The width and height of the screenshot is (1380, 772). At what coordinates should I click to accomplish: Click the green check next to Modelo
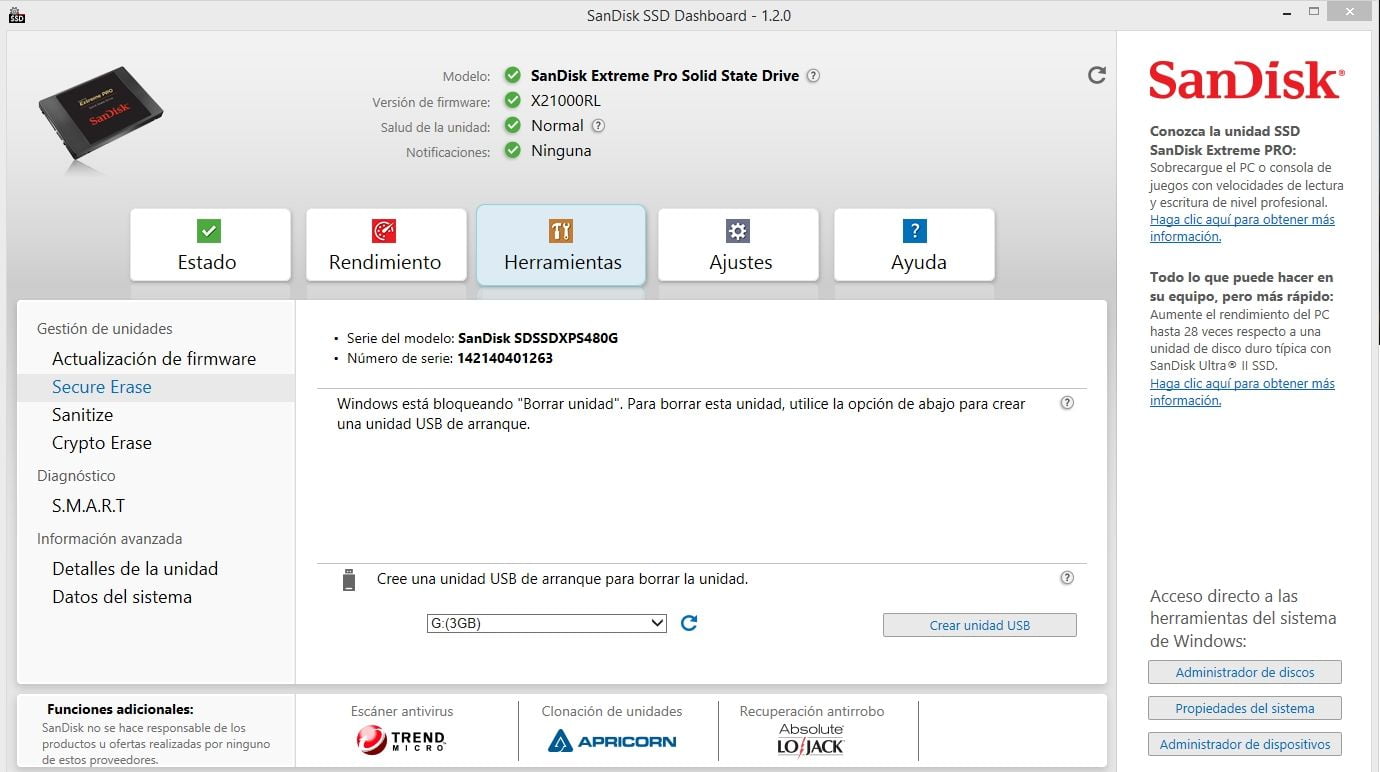pyautogui.click(x=513, y=75)
